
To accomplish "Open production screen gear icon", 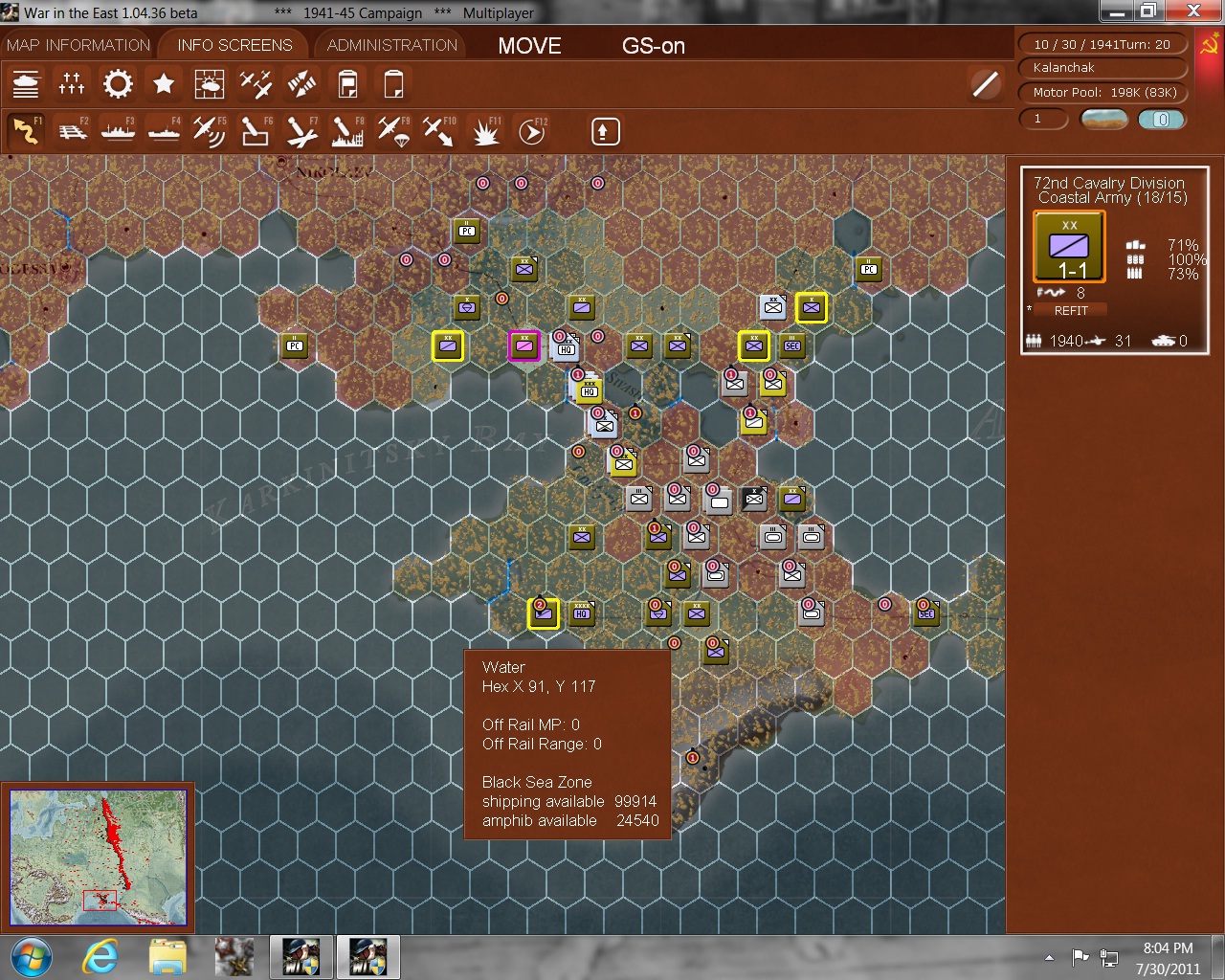I will (118, 84).
